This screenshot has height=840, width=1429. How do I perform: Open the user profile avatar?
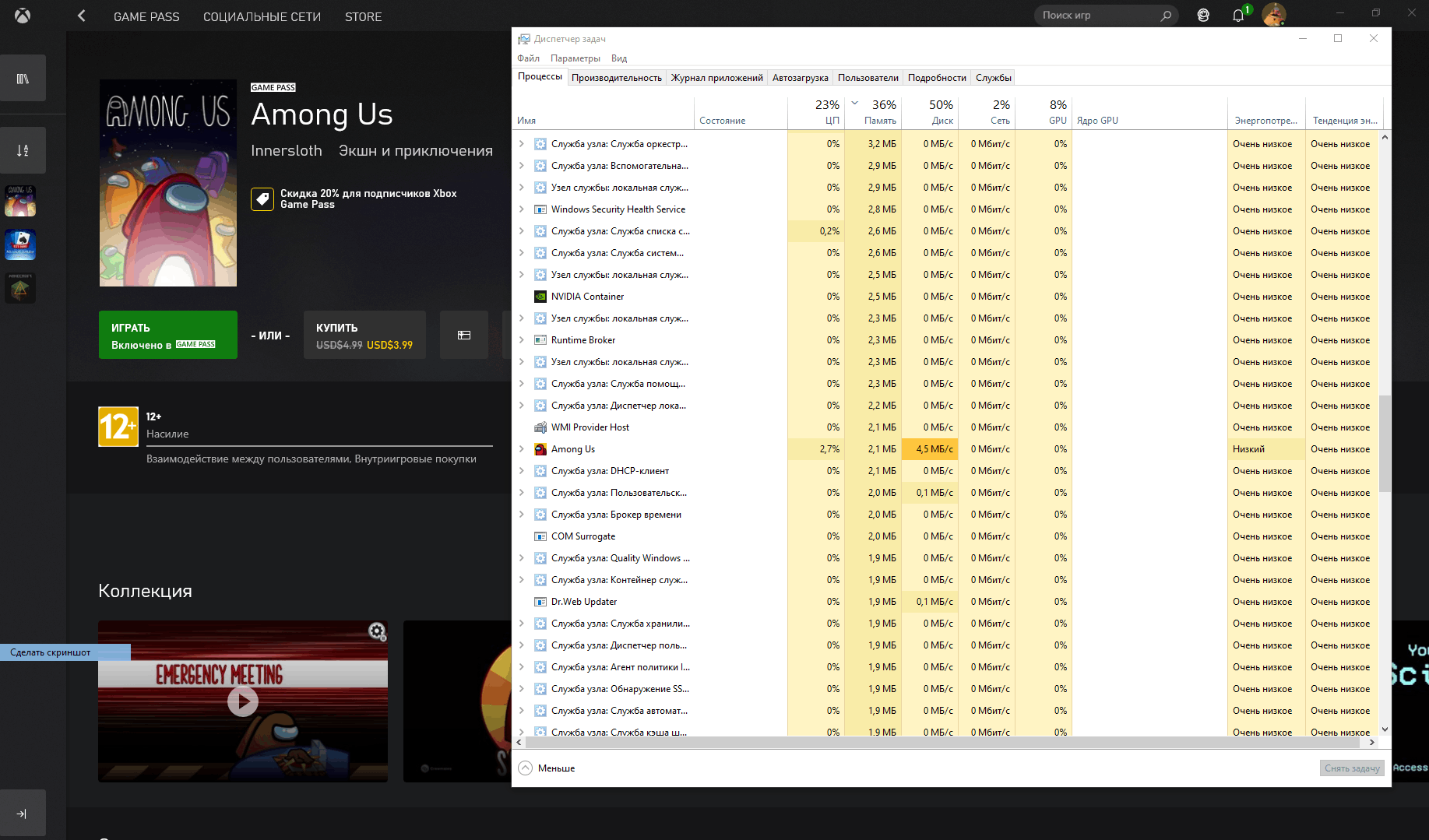[x=1274, y=14]
